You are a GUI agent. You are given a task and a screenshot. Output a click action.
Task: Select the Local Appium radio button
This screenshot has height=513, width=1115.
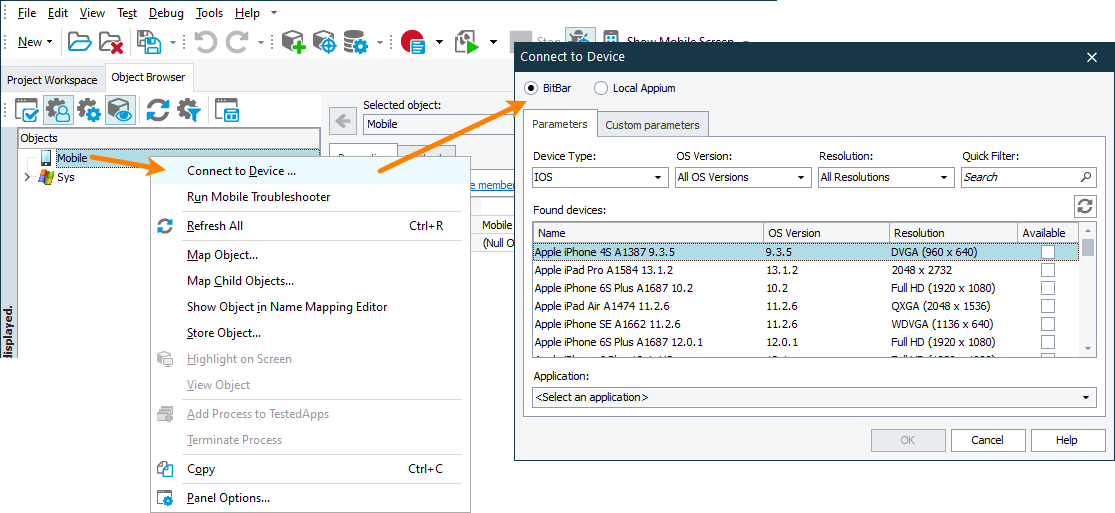[601, 88]
